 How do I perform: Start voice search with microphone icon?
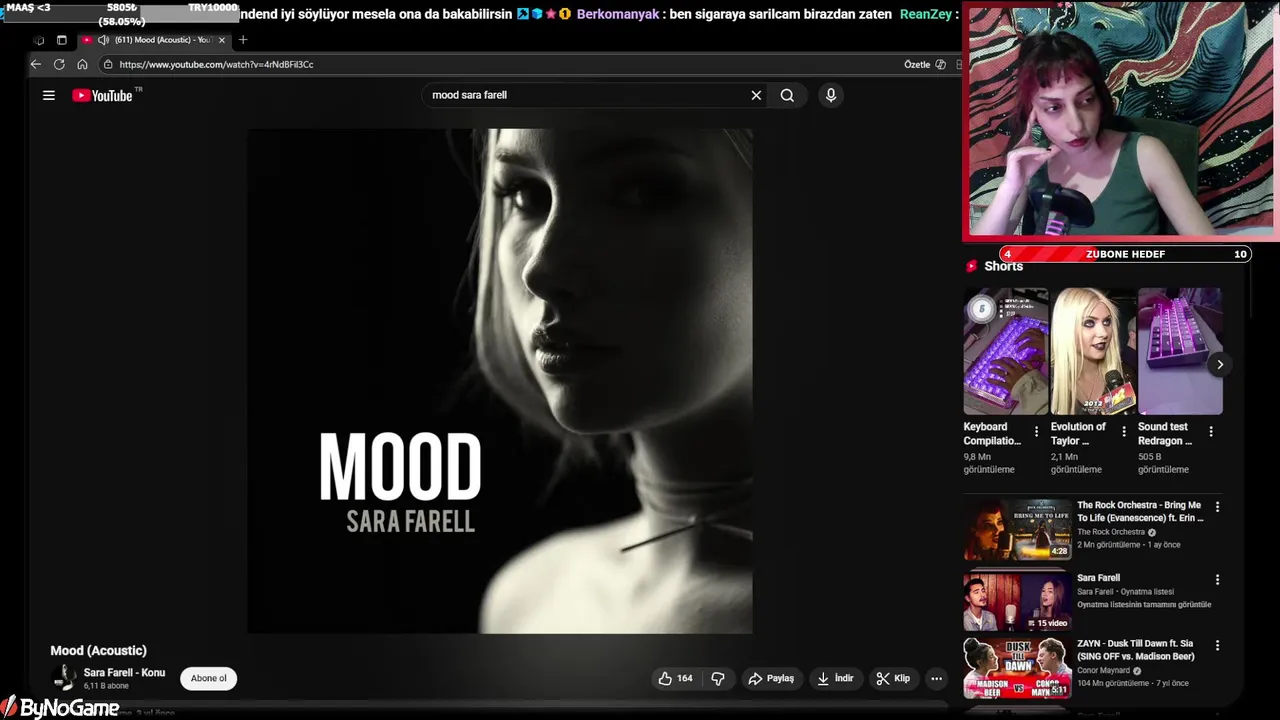pos(830,95)
